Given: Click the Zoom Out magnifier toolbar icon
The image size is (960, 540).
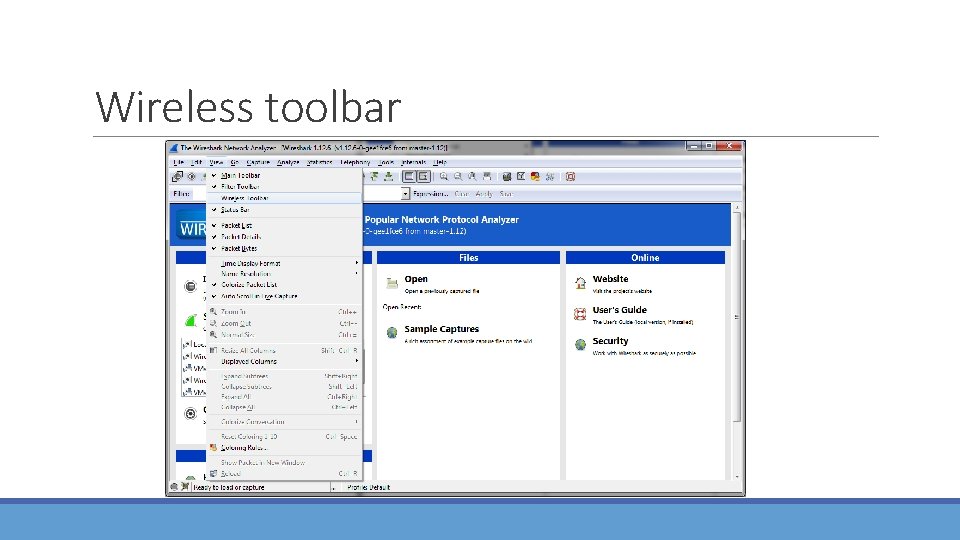Looking at the screenshot, I should pyautogui.click(x=458, y=176).
